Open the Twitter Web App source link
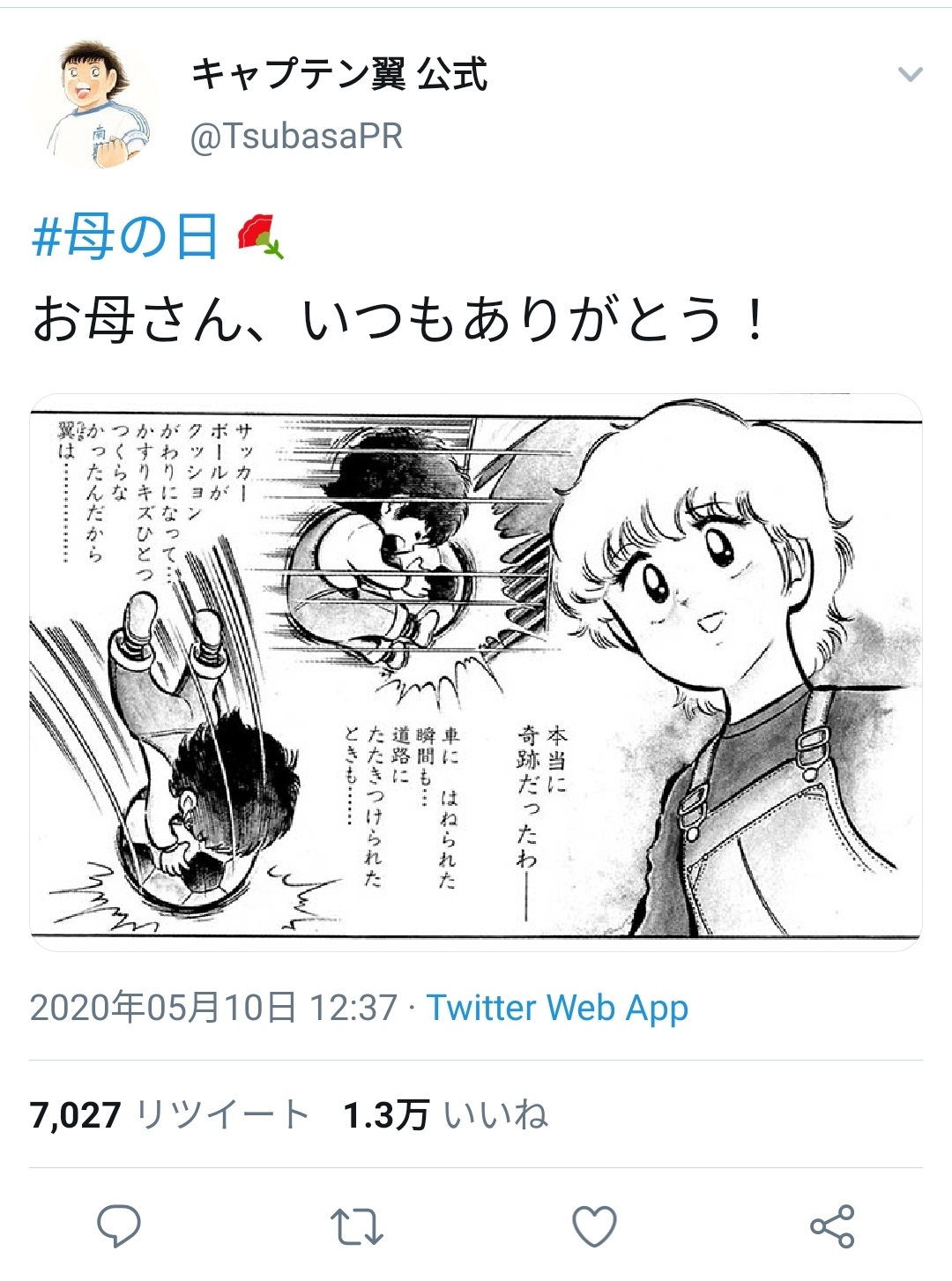This screenshot has width=952, height=1281. 558,1008
